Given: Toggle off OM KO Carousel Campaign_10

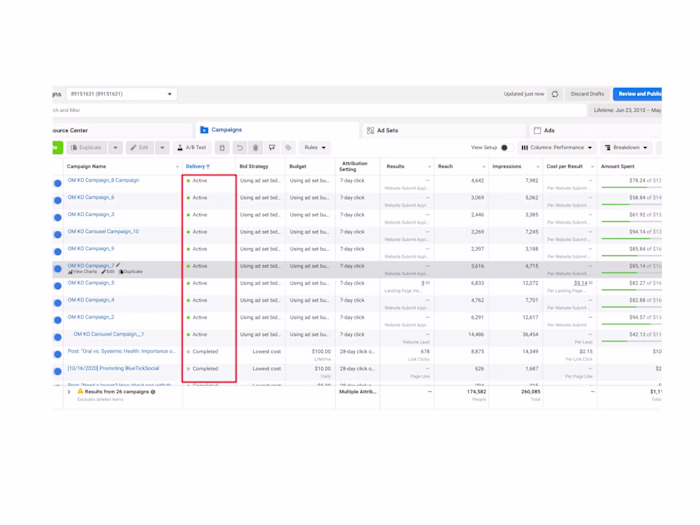Looking at the screenshot, I should [x=58, y=234].
